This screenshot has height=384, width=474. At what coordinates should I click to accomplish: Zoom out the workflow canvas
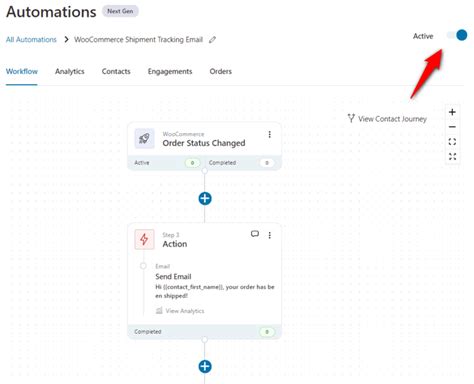tap(452, 127)
